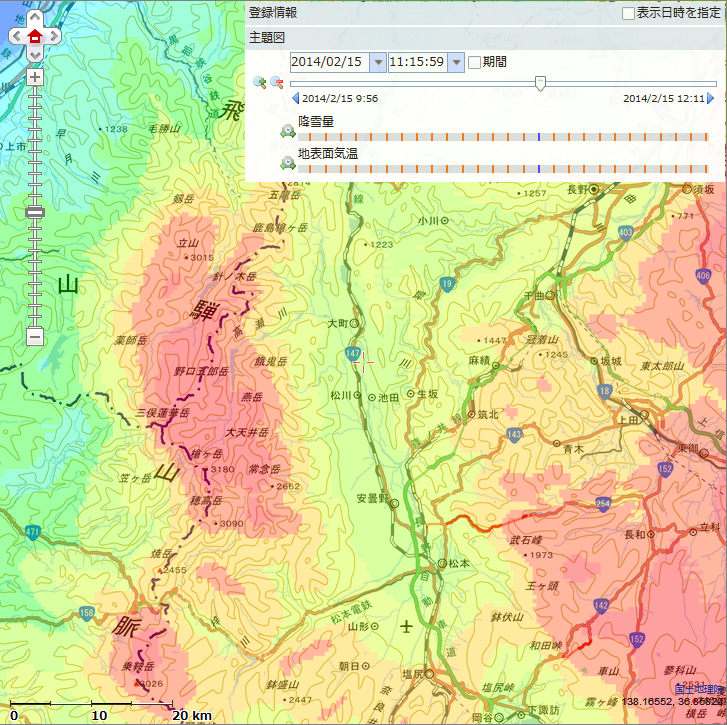The image size is (727, 725).
Task: Open the date dropdown for 2014/02/15
Action: point(378,62)
